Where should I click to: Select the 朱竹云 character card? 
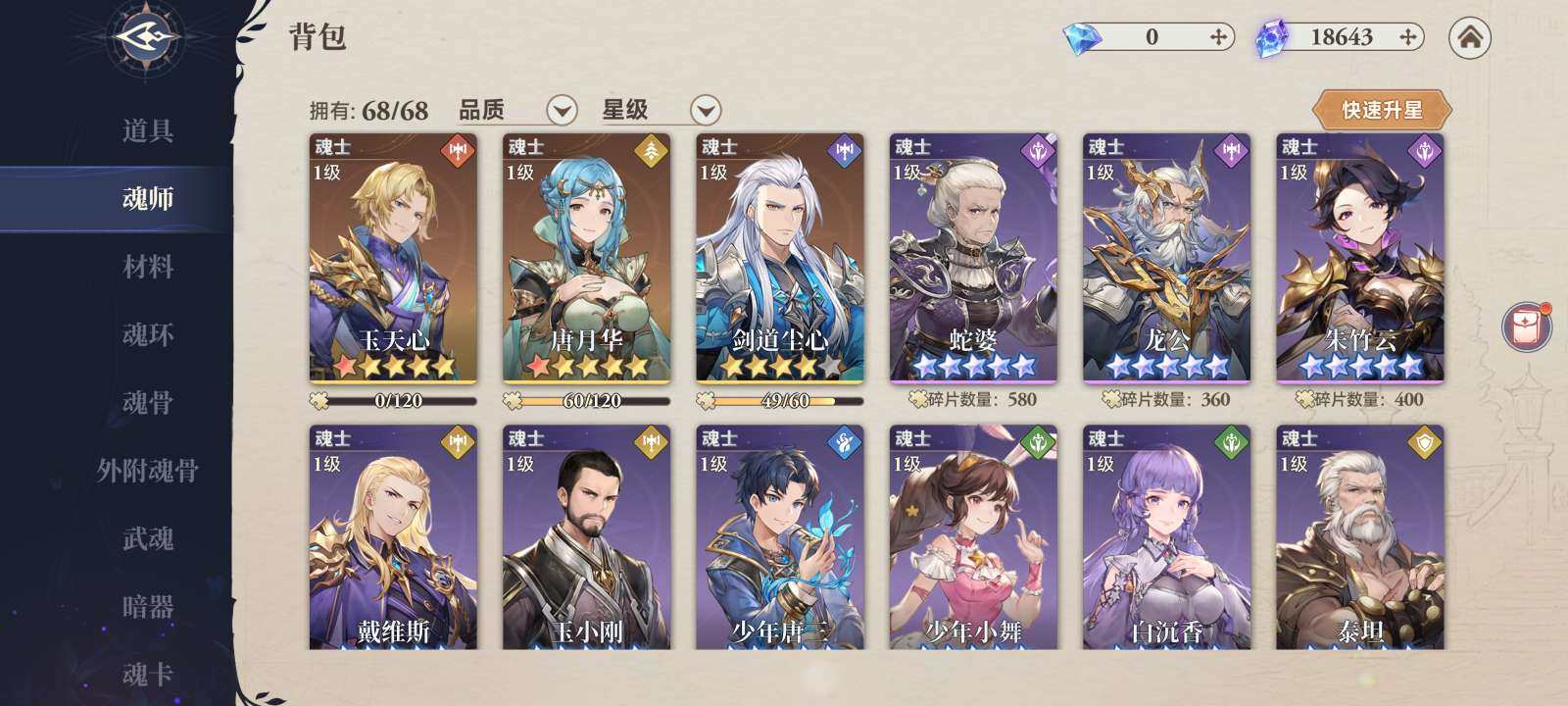tap(1360, 258)
